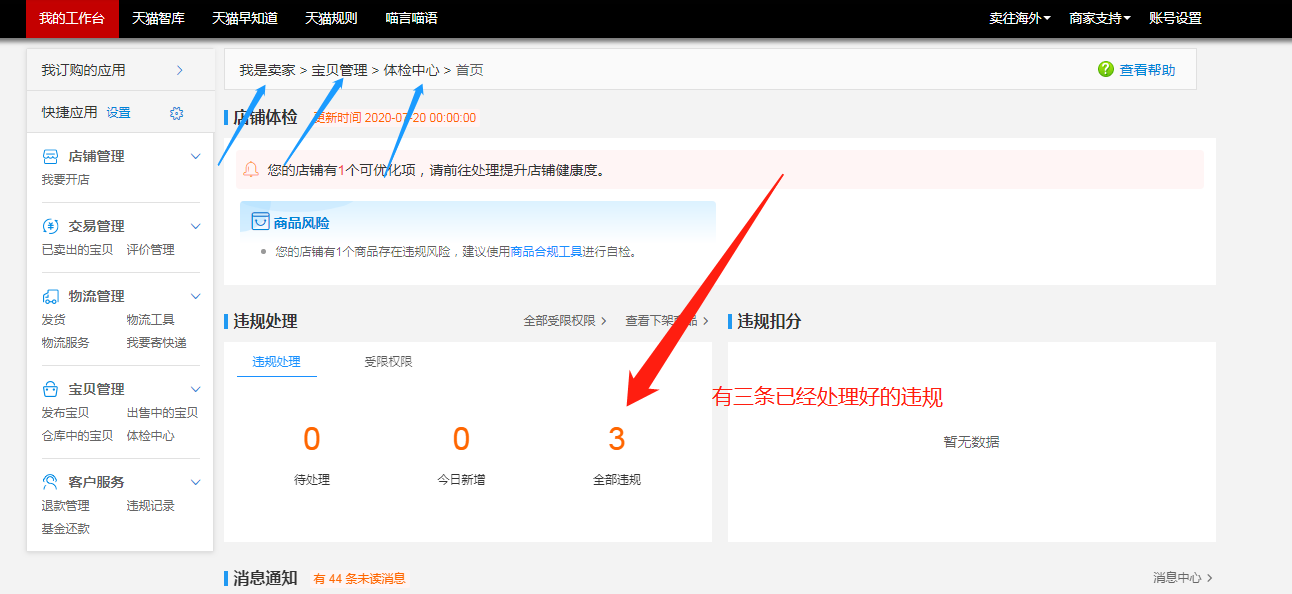Screen dimensions: 1292x594
Task: Click the green question mark help icon
Action: click(x=1105, y=69)
